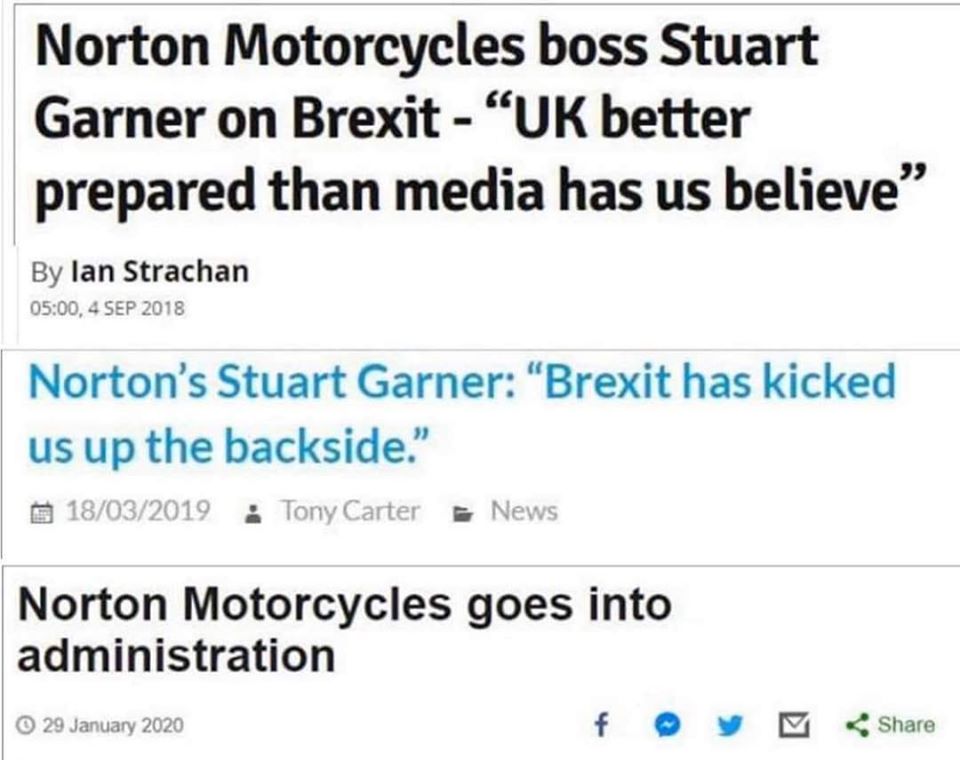960x760 pixels.
Task: Click the word "By" before Ian Strachan
Action: (47, 273)
